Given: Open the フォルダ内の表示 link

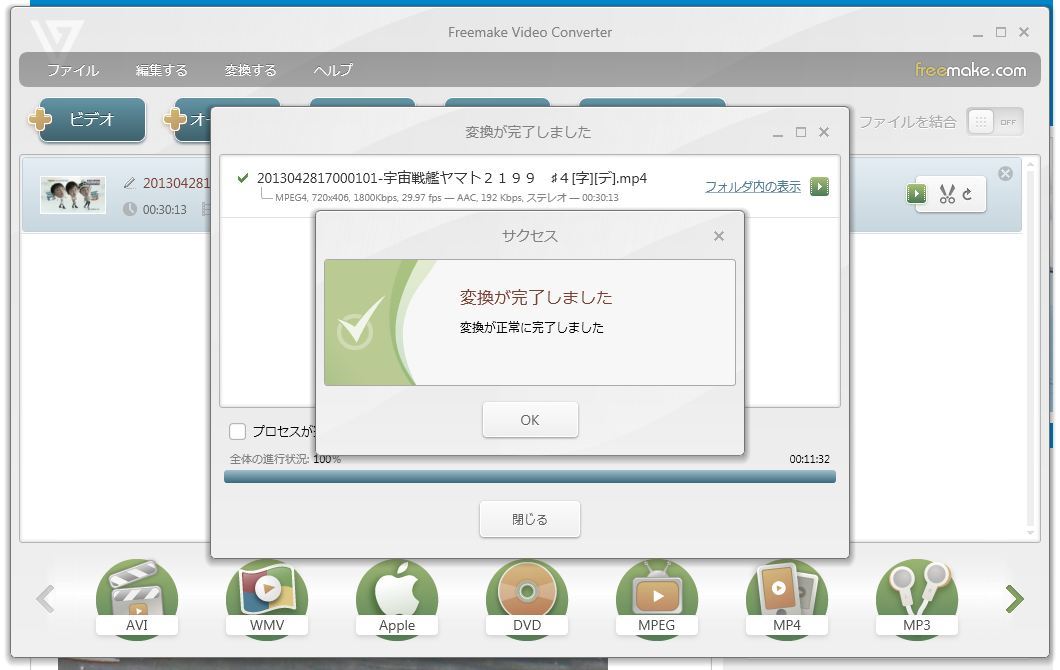Looking at the screenshot, I should [752, 187].
